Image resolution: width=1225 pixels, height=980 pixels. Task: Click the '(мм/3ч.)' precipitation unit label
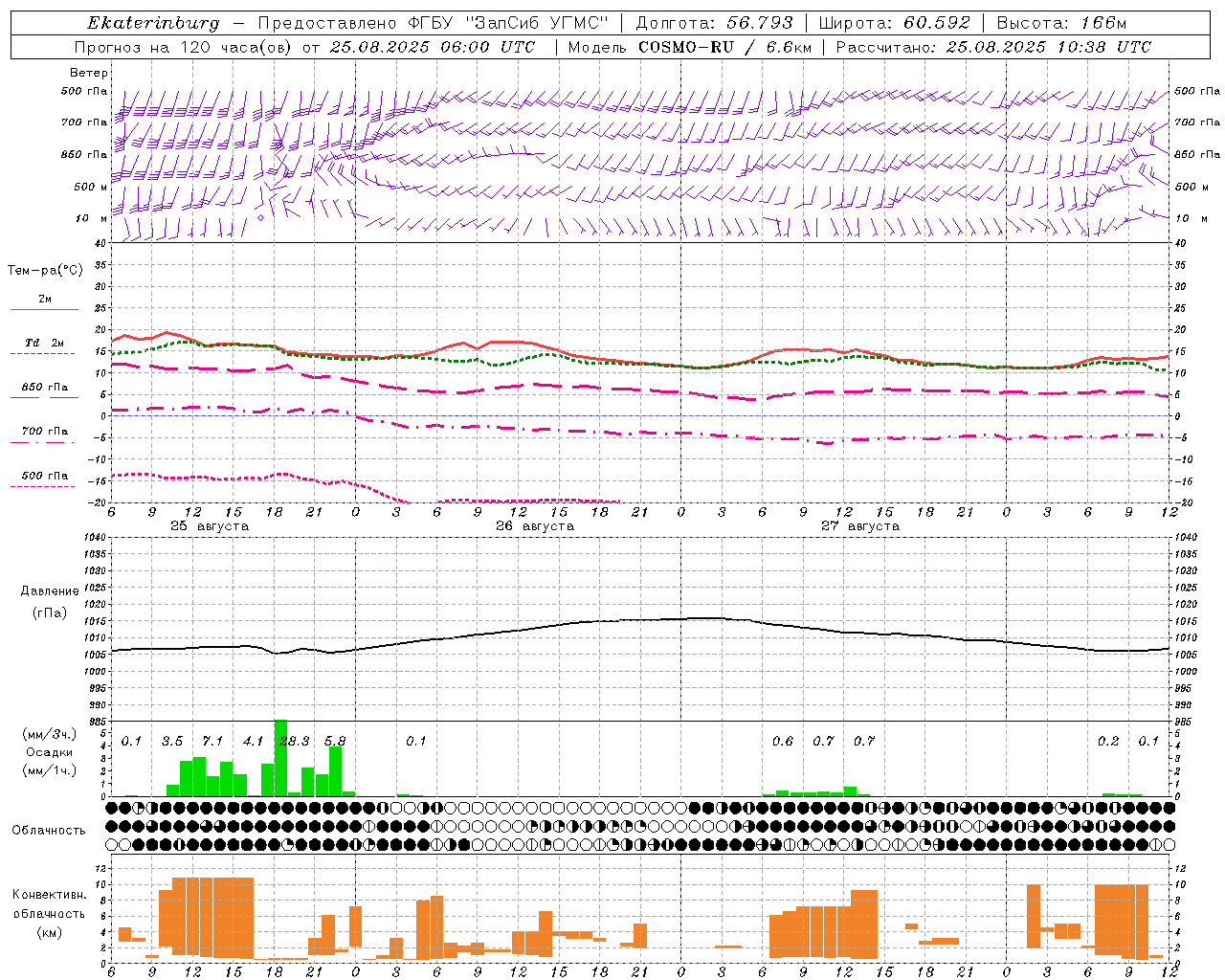point(50,735)
